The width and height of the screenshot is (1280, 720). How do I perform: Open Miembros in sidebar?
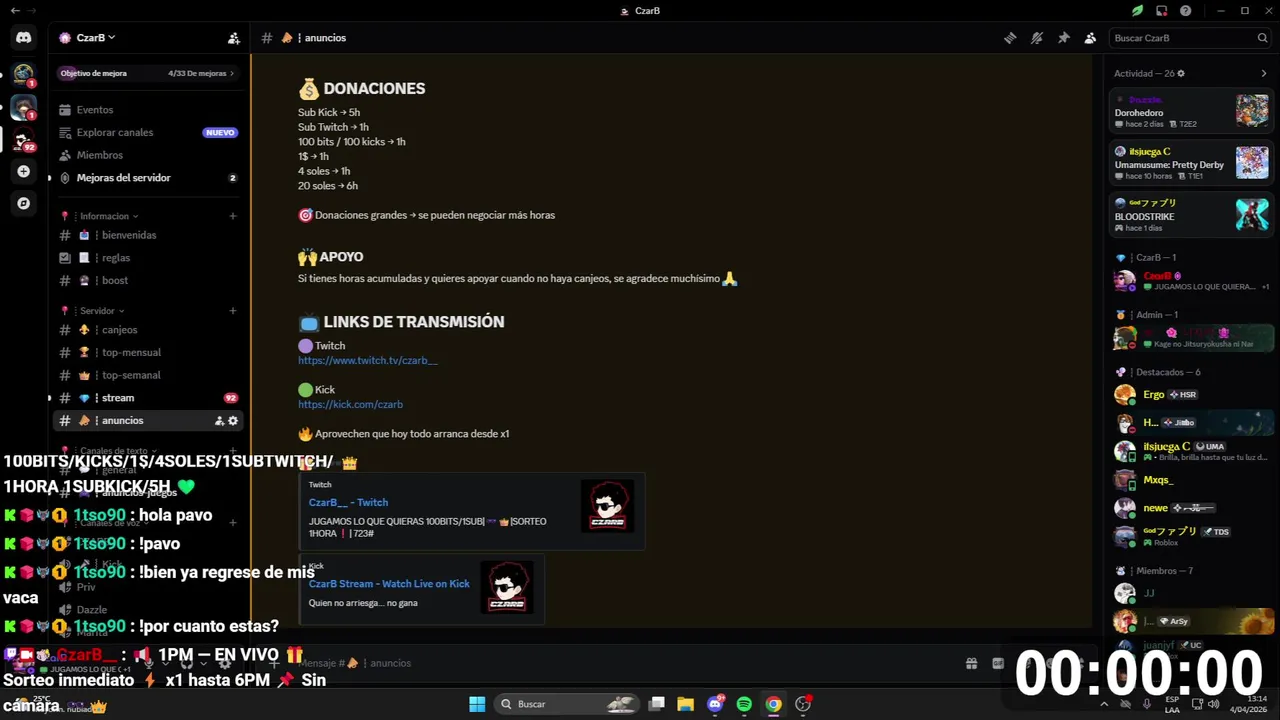tap(147, 155)
